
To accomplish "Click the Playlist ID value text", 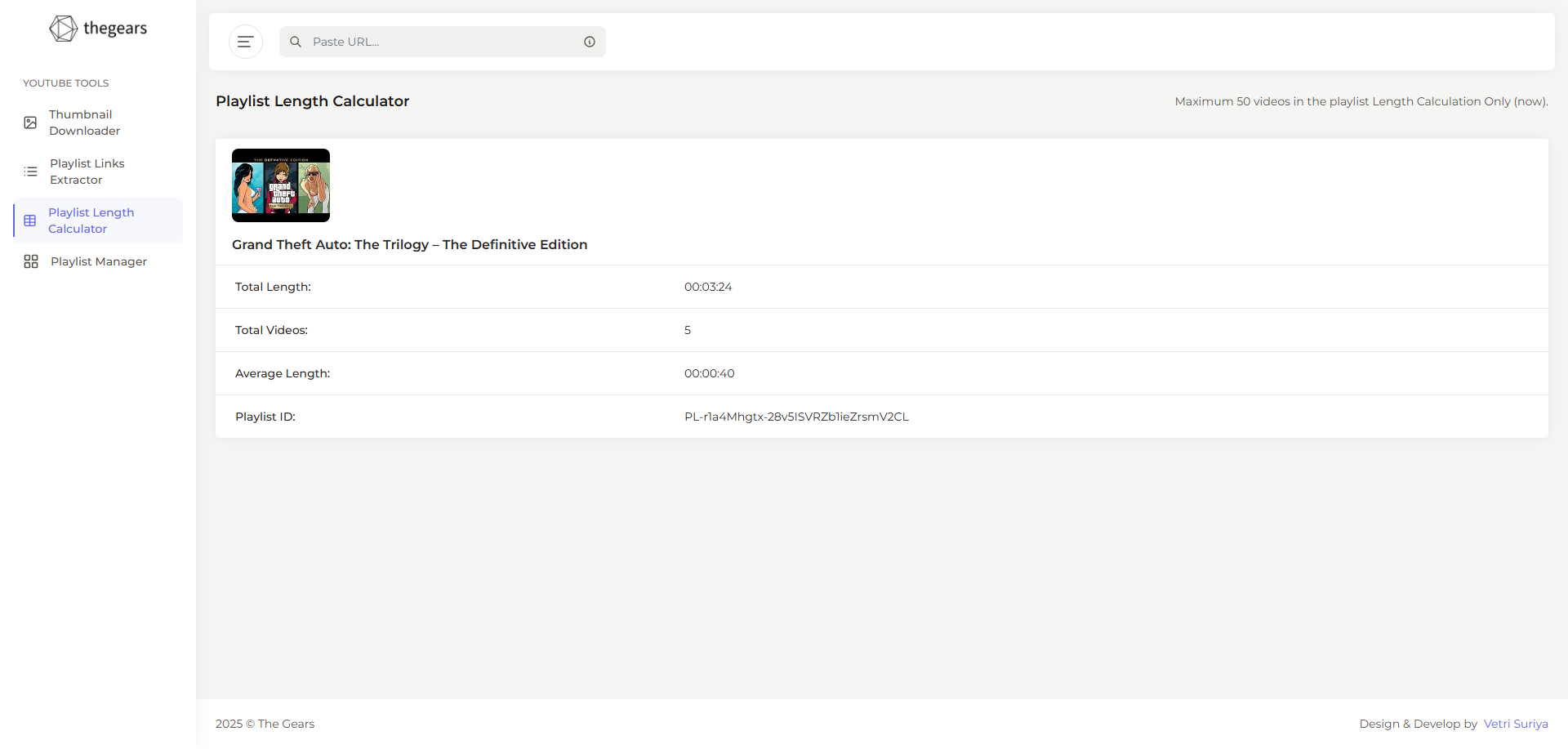I will [795, 417].
